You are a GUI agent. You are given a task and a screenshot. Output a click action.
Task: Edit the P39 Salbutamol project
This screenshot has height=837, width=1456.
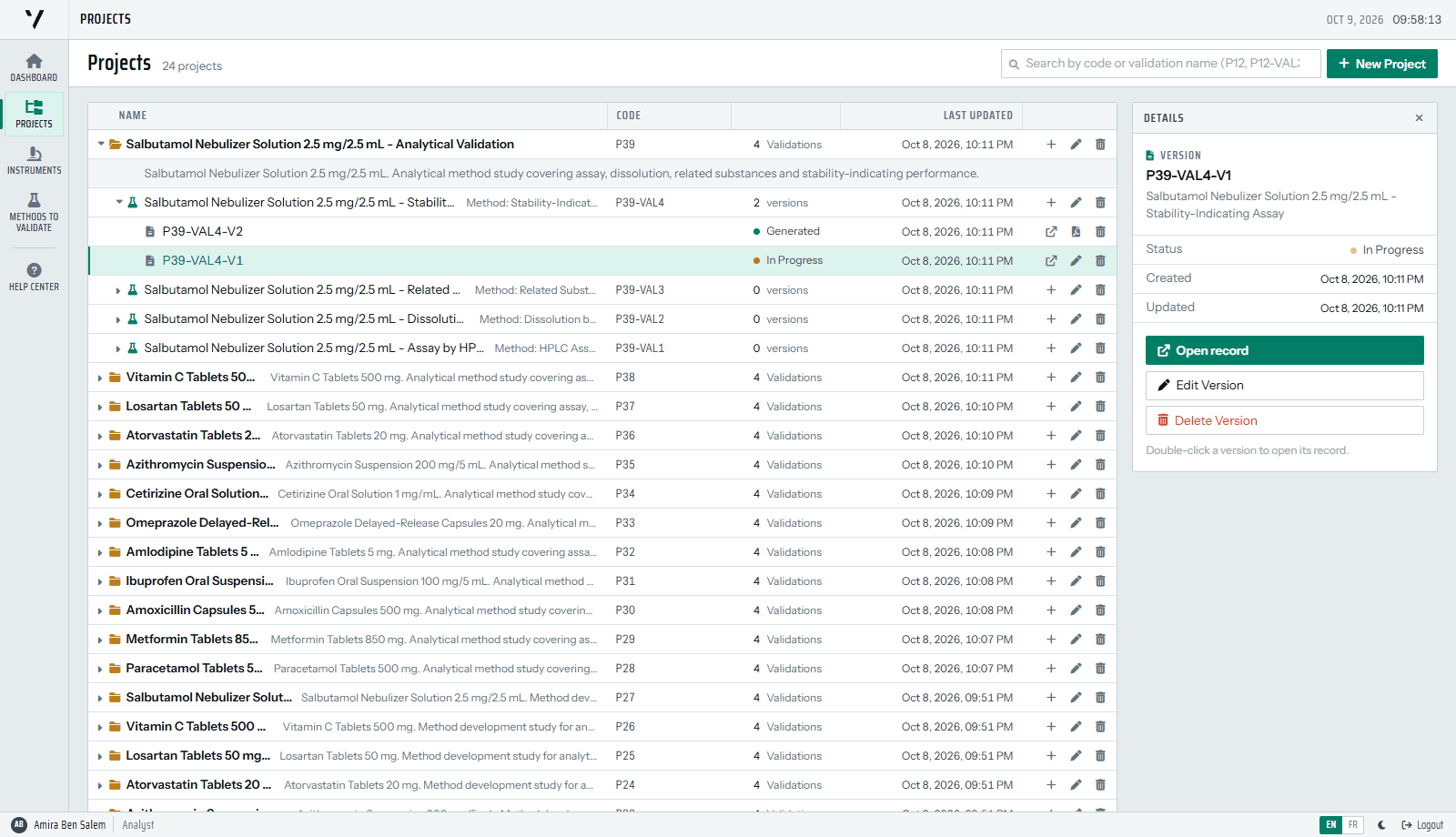[x=1076, y=145]
